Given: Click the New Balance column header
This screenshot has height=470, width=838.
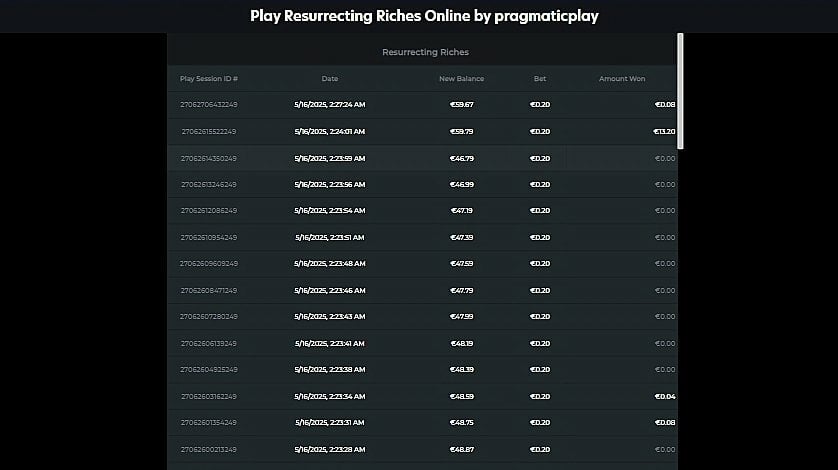Looking at the screenshot, I should click(461, 79).
